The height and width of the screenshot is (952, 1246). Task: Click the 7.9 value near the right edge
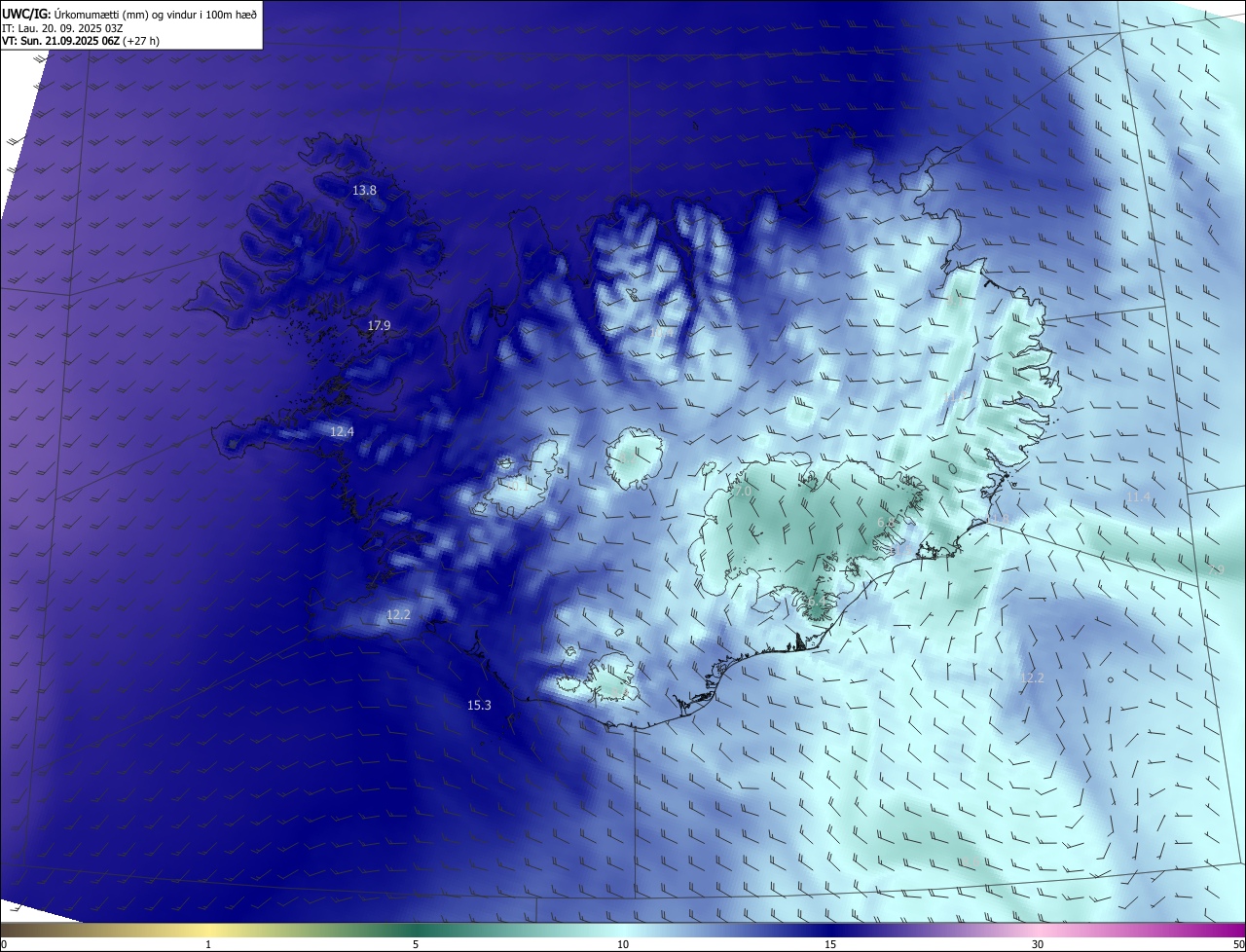point(1216,569)
